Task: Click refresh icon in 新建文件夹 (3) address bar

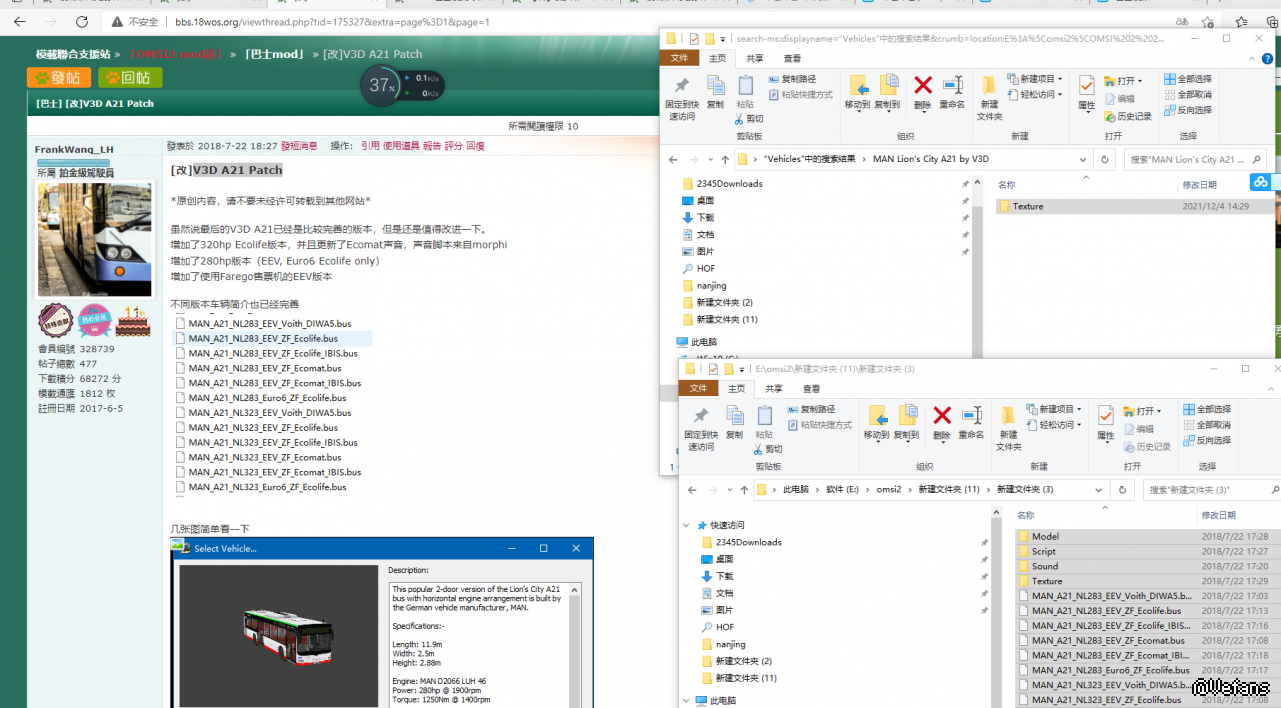Action: [x=1124, y=490]
